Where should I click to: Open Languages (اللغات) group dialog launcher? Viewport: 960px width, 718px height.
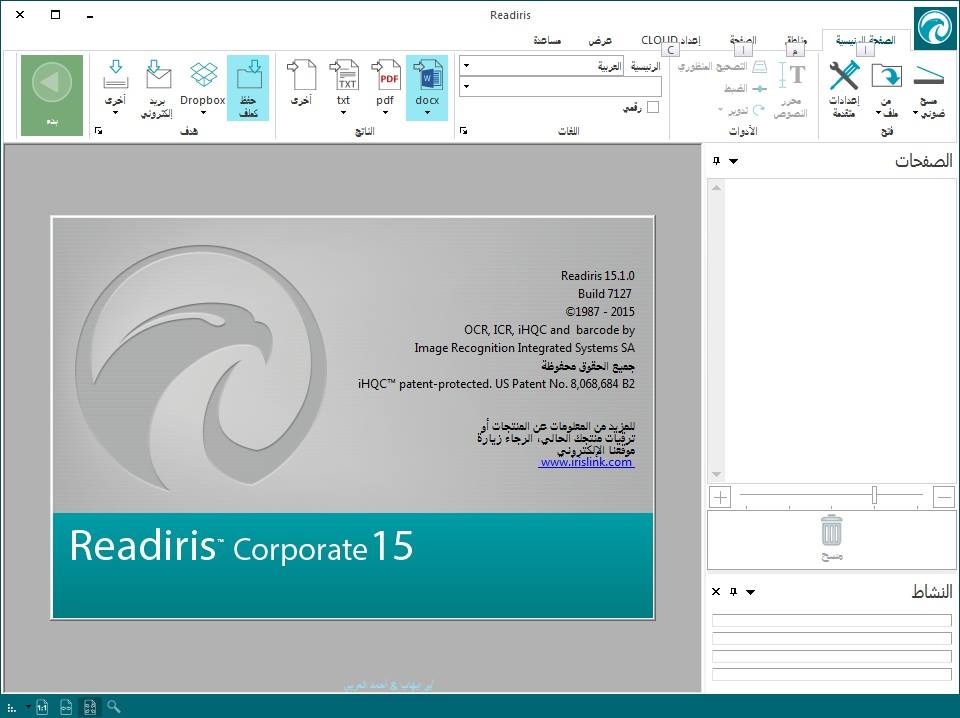point(463,130)
